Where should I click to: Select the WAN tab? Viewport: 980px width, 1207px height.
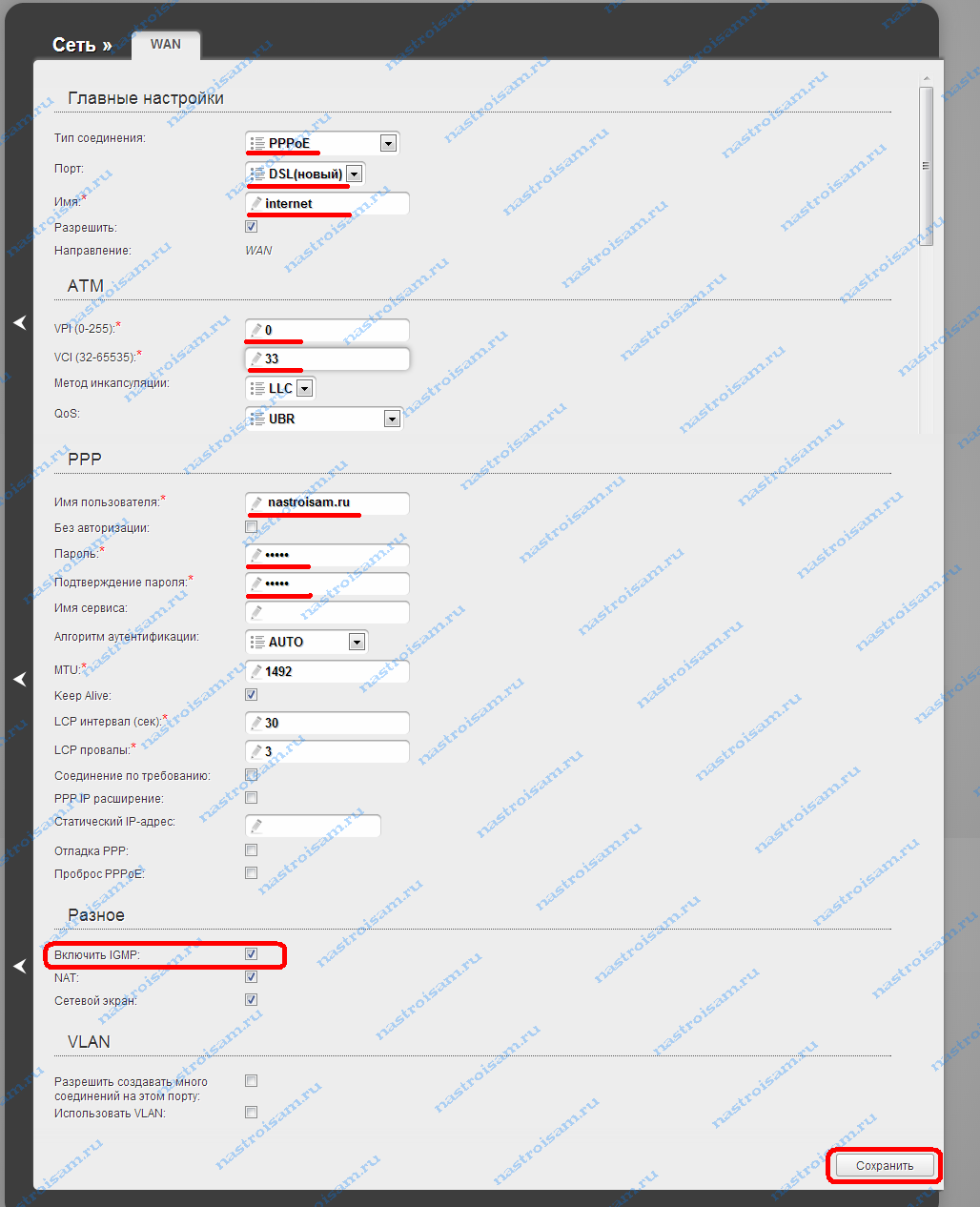click(x=166, y=45)
